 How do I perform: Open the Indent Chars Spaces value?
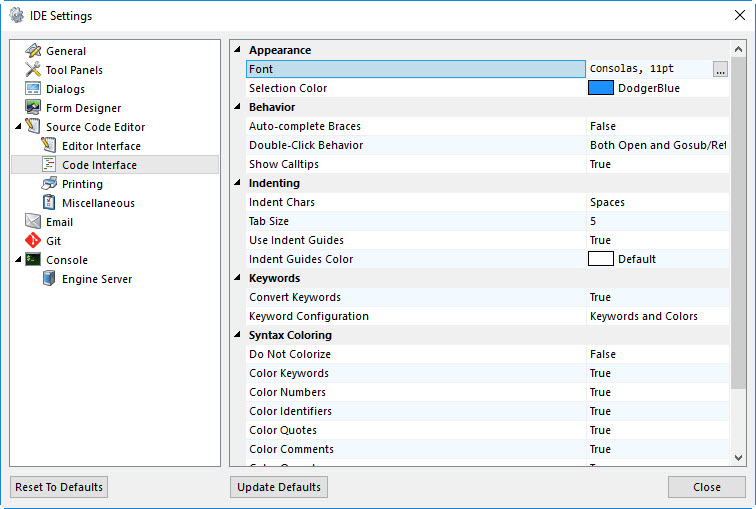click(x=657, y=202)
